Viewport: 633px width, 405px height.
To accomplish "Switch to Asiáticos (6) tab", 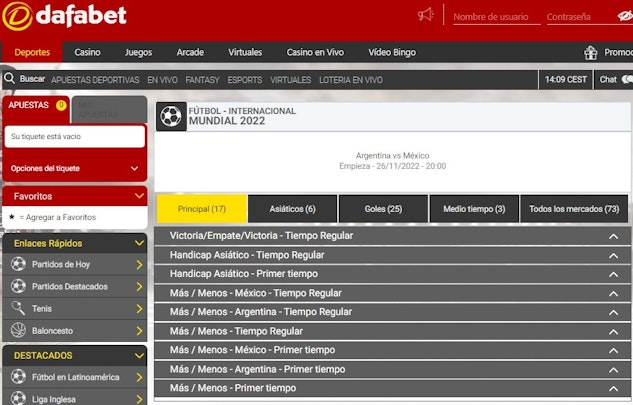I will click(x=292, y=209).
